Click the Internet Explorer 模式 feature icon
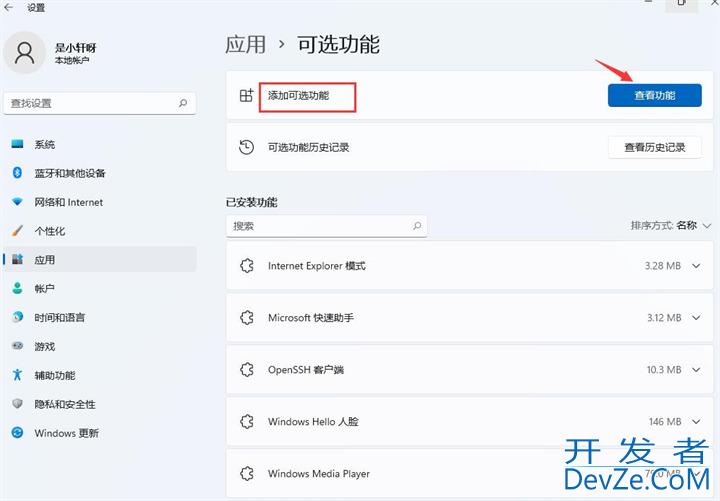 click(x=247, y=265)
